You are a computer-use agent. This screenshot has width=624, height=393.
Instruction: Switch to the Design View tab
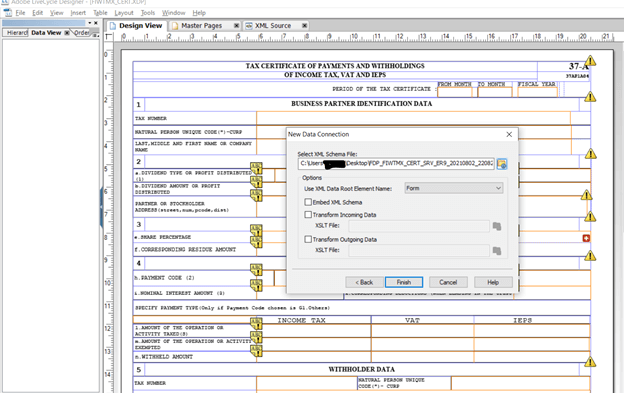[x=136, y=25]
